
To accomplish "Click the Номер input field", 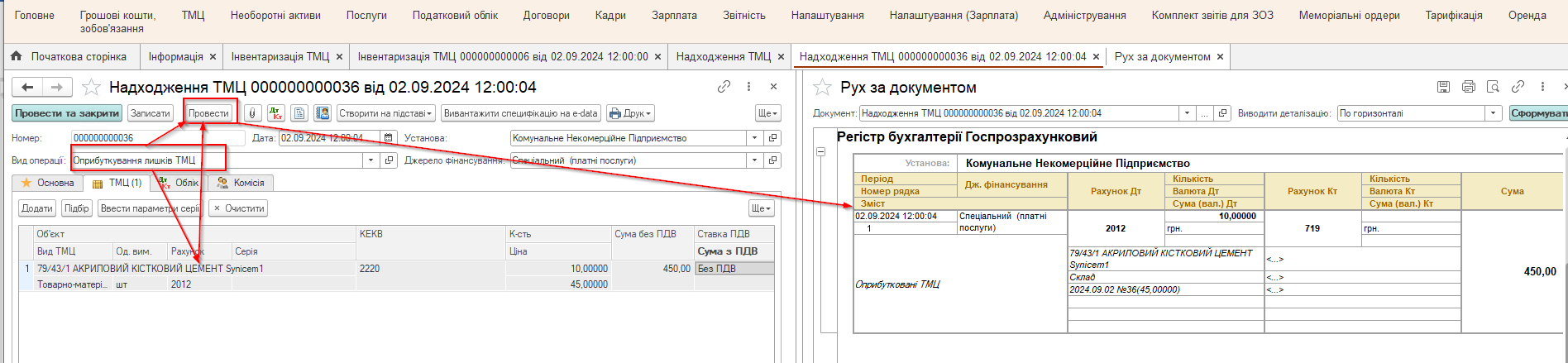I will click(157, 138).
